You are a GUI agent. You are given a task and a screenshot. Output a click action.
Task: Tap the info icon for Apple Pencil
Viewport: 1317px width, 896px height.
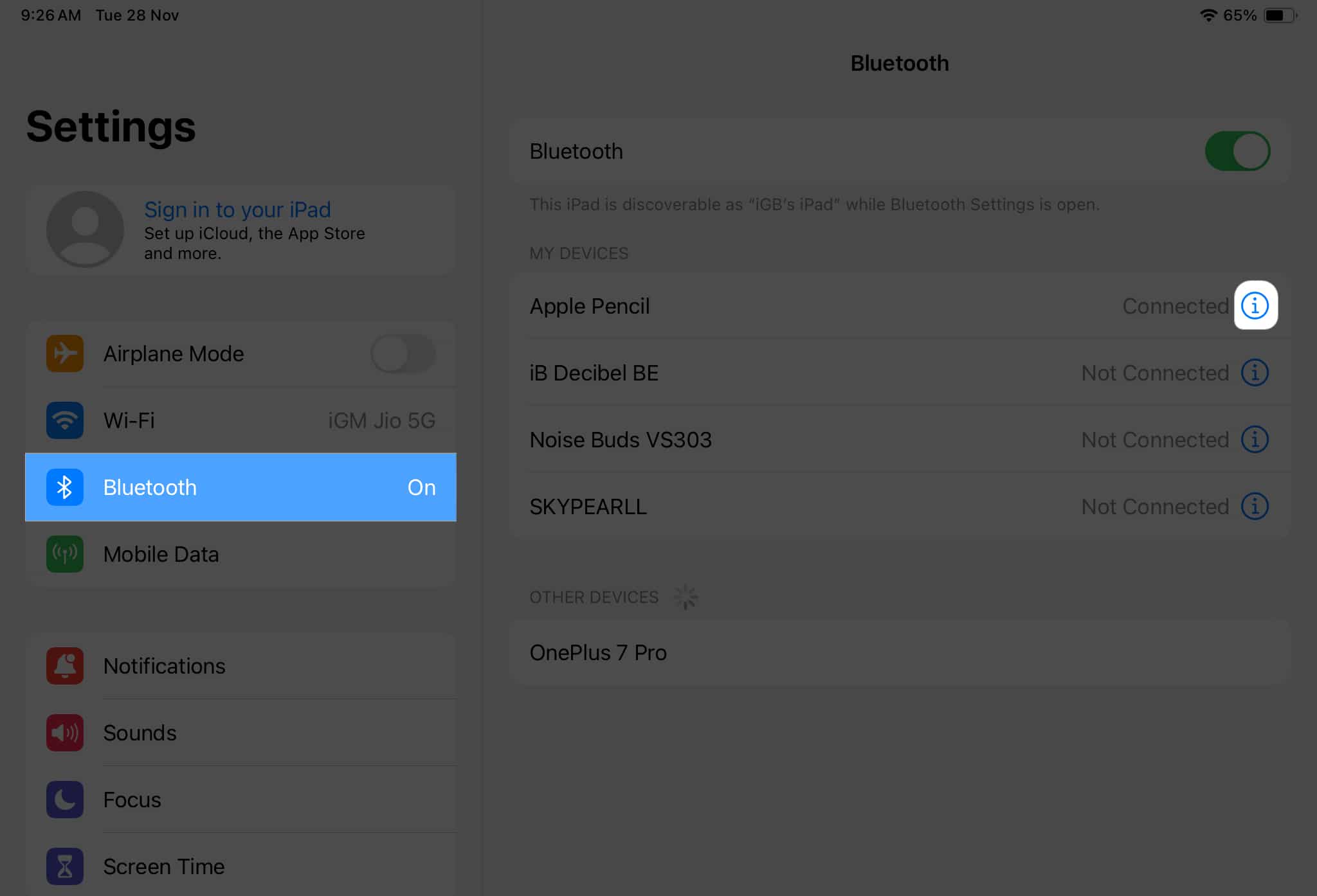1255,306
